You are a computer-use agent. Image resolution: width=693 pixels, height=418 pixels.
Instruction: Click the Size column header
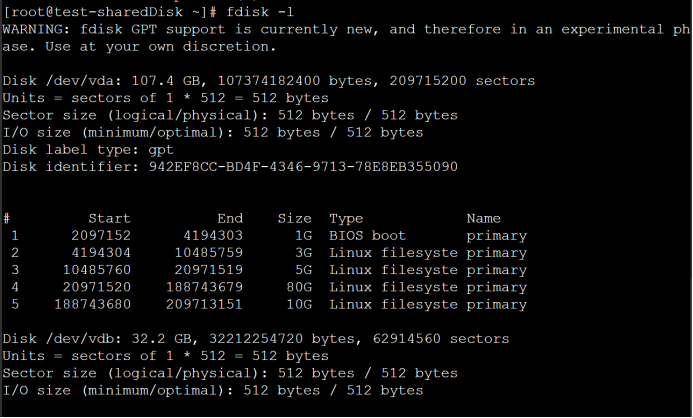294,218
